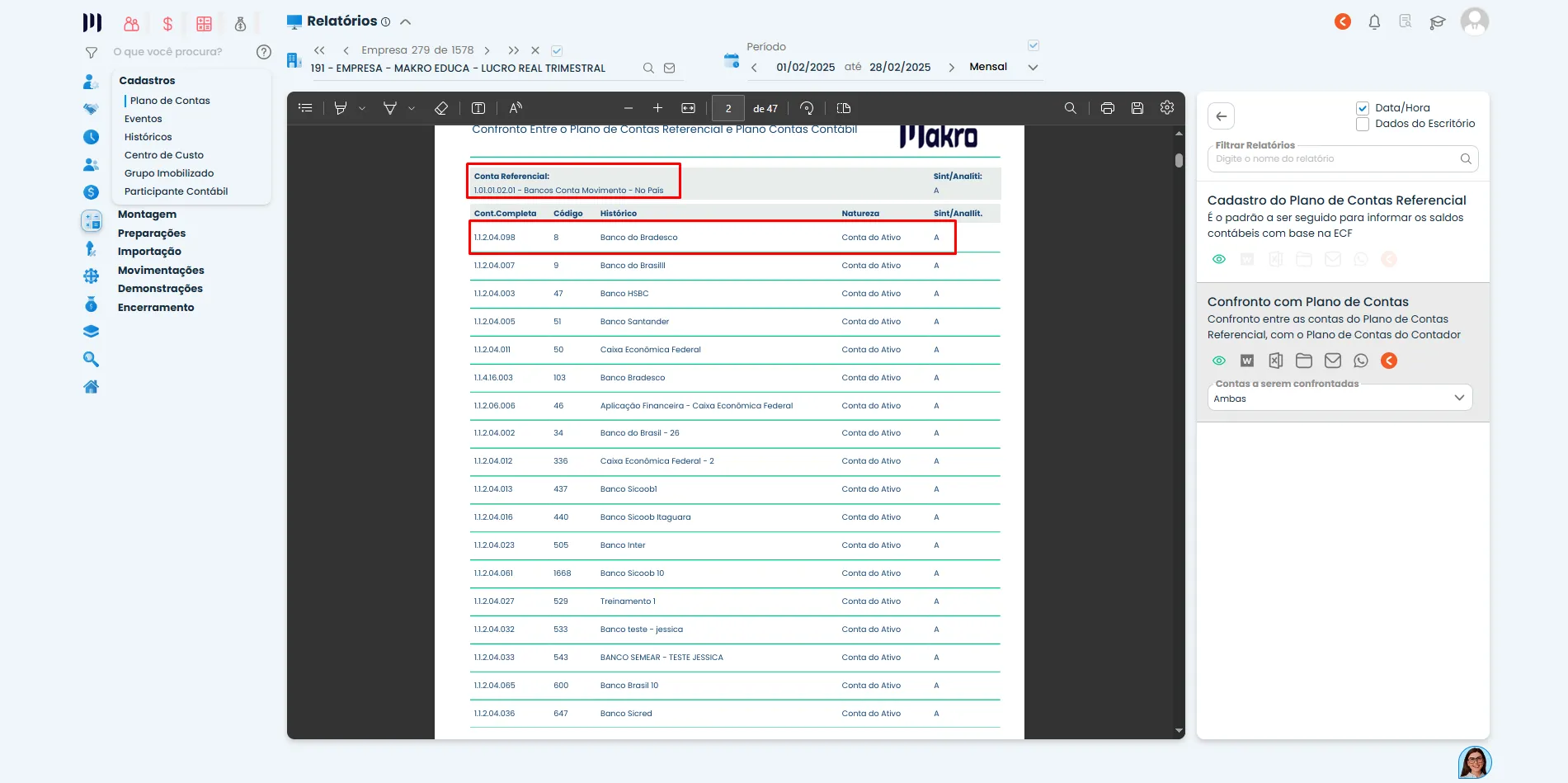Click the filter funnel icon beside search
Screen dimensions: 1568x783
point(92,53)
